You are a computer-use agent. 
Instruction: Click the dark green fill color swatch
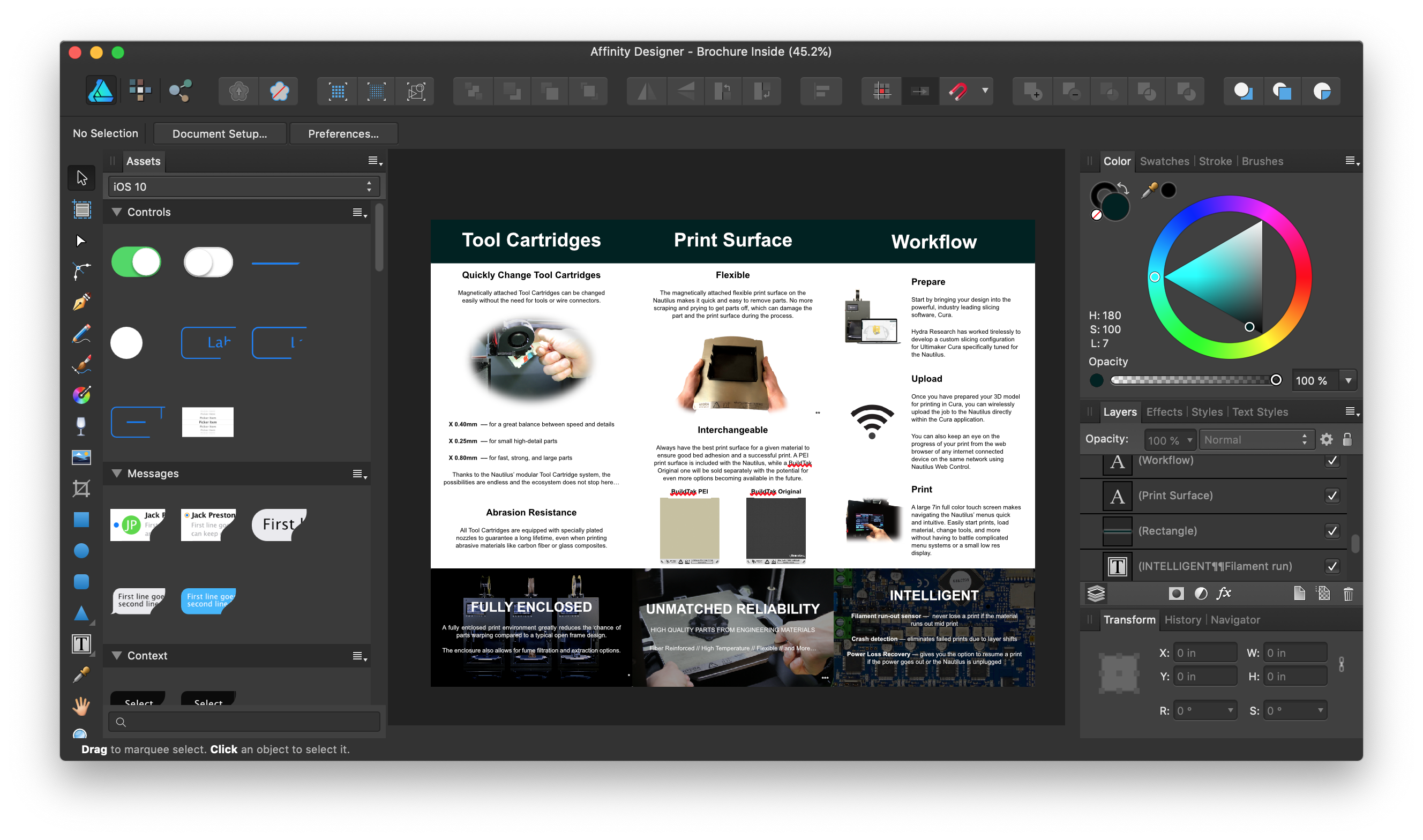click(1115, 206)
